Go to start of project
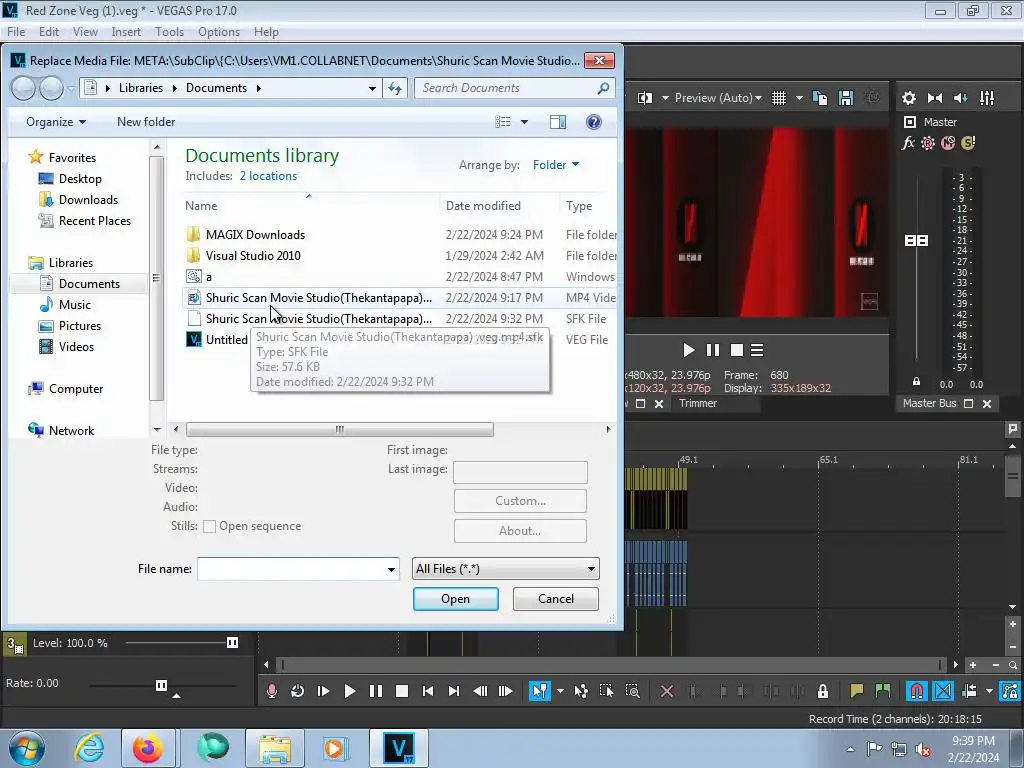Screen dimensions: 1024x768 pyautogui.click(x=428, y=691)
